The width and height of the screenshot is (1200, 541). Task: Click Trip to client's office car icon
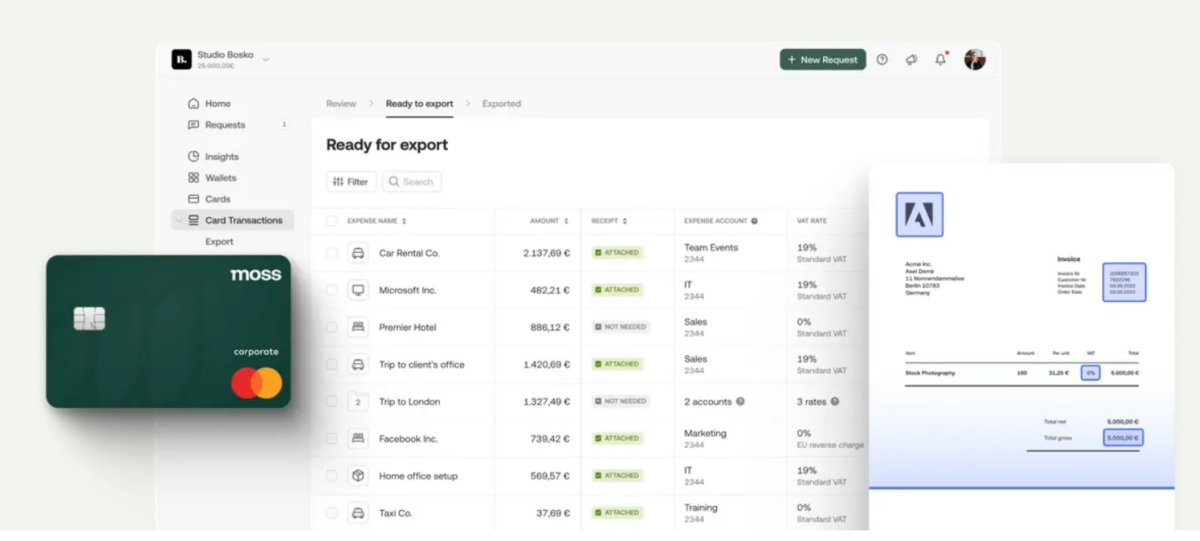tap(358, 364)
